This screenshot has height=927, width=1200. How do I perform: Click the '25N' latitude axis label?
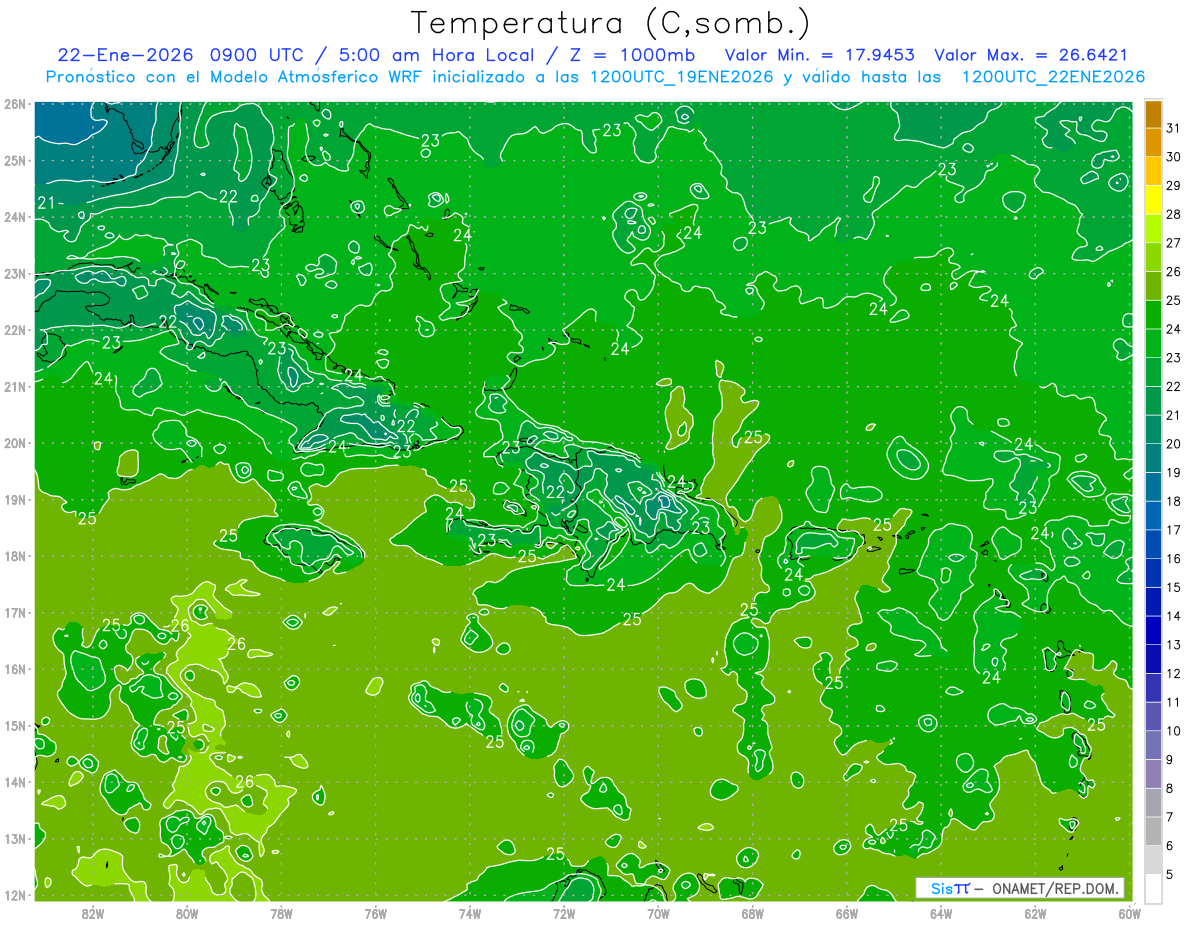point(15,161)
